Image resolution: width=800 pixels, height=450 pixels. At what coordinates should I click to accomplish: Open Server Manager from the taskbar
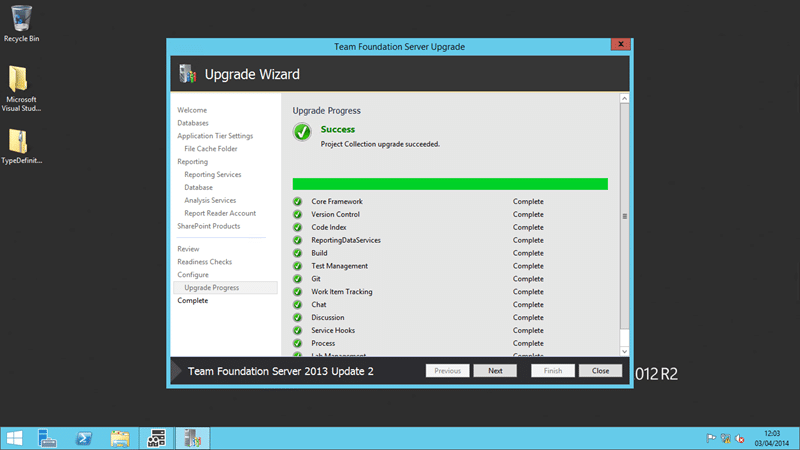click(47, 438)
